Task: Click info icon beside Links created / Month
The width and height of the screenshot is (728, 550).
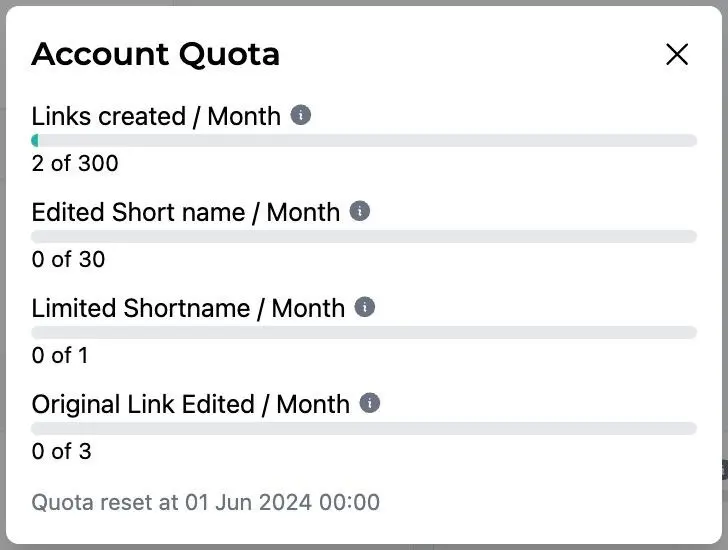Action: tap(300, 115)
